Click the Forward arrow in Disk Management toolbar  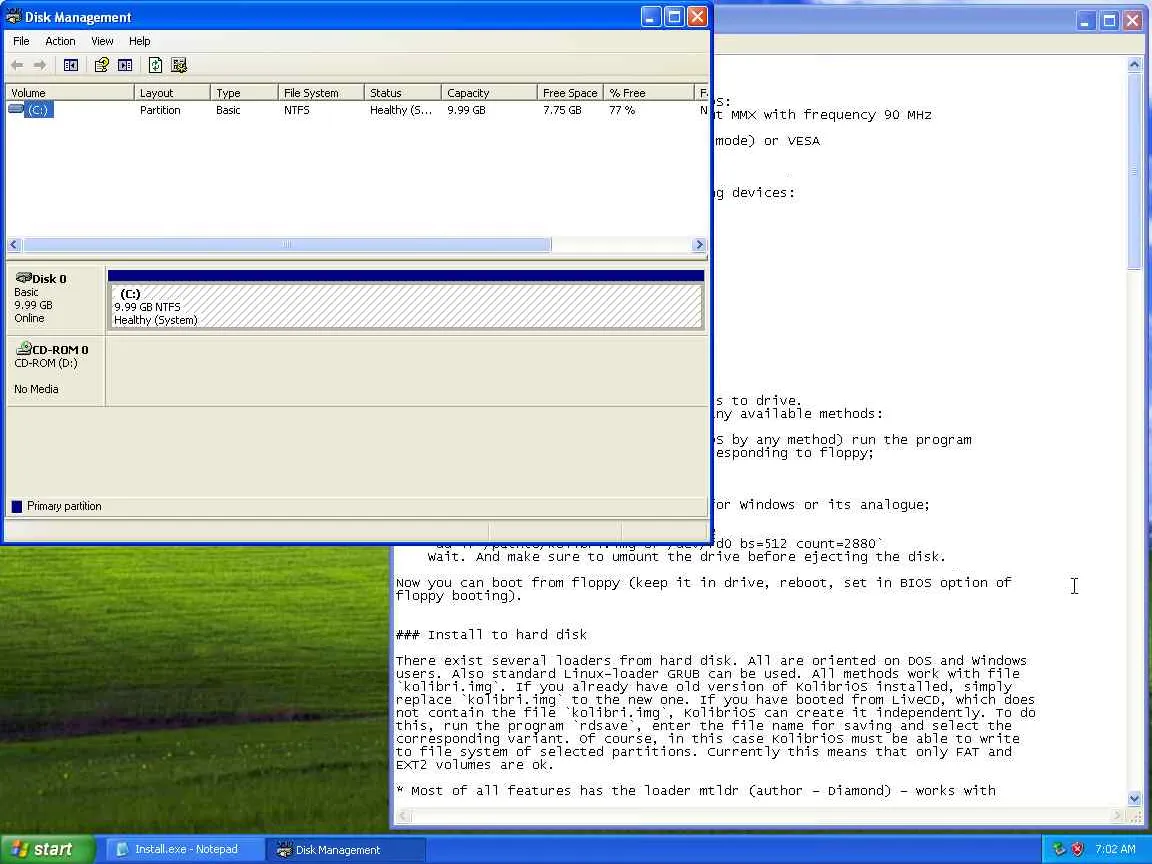[40, 65]
